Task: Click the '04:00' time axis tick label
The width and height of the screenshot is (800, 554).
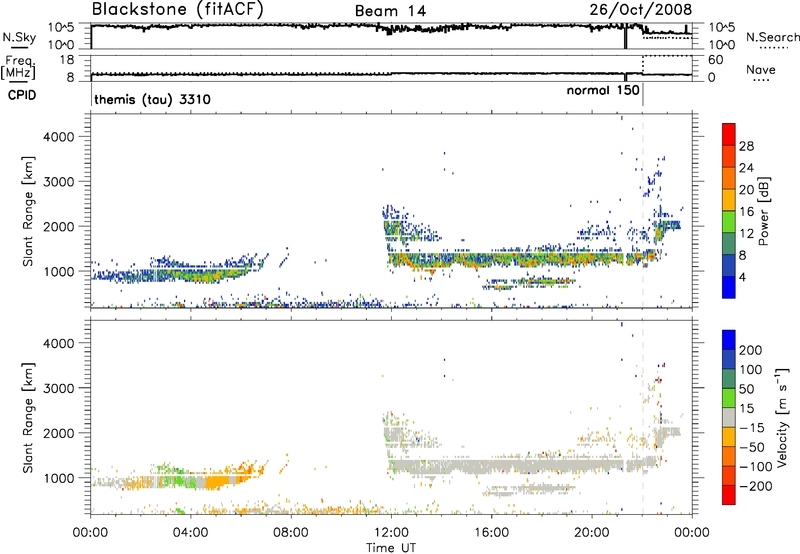Action: (191, 533)
